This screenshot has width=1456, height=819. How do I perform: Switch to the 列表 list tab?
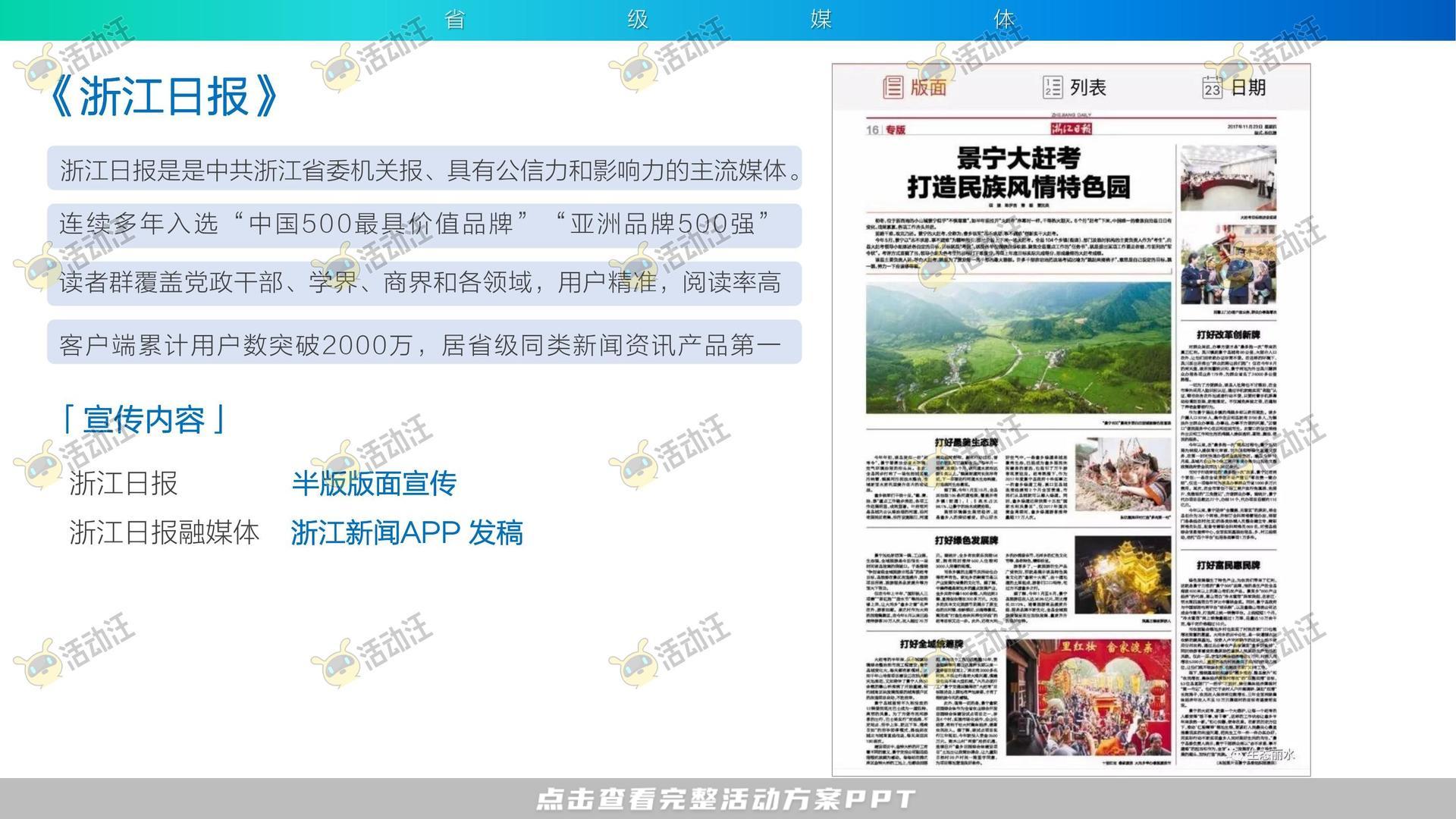pos(1075,87)
